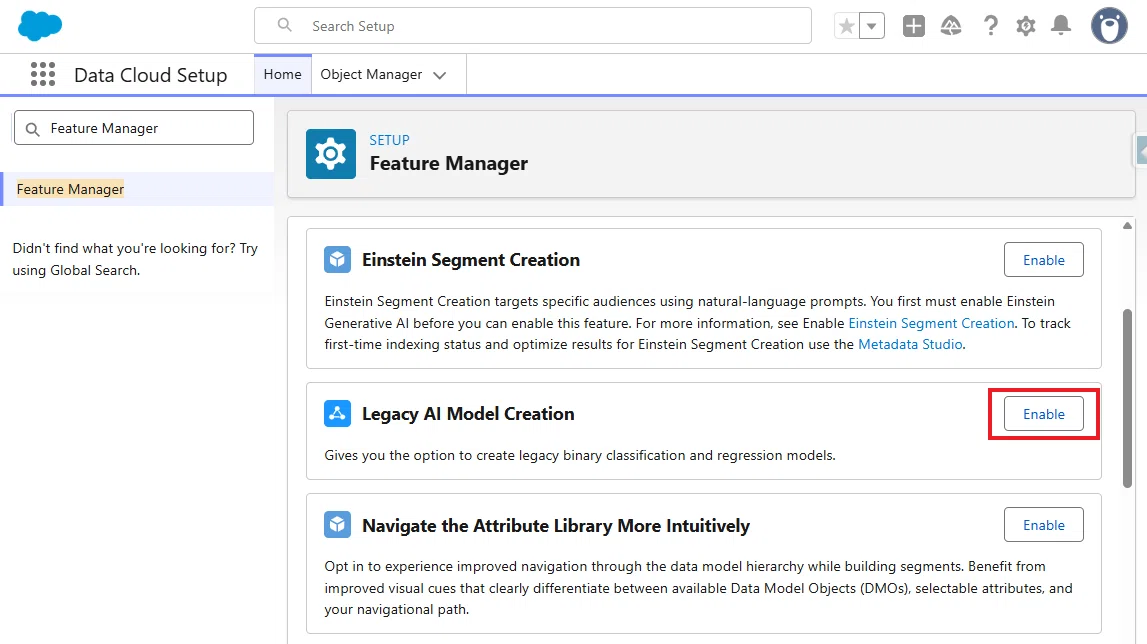Click the Legacy AI Model Creation heading

coord(468,413)
